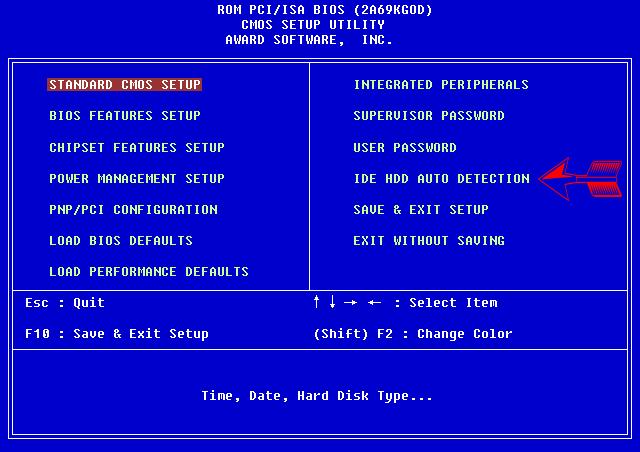Click the left arrow key symbol

[x=374, y=303]
